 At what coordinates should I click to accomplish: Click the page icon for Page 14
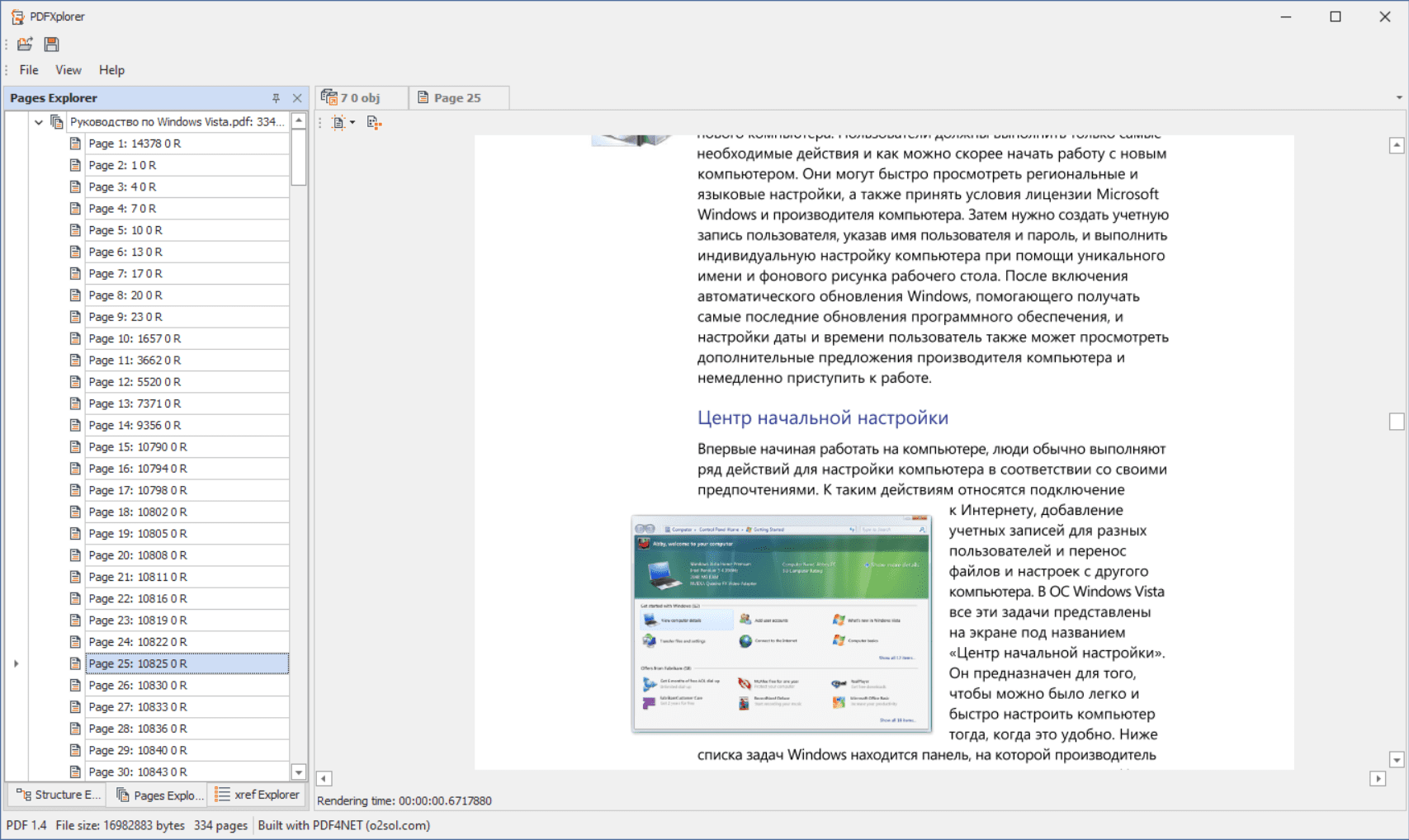[x=75, y=425]
